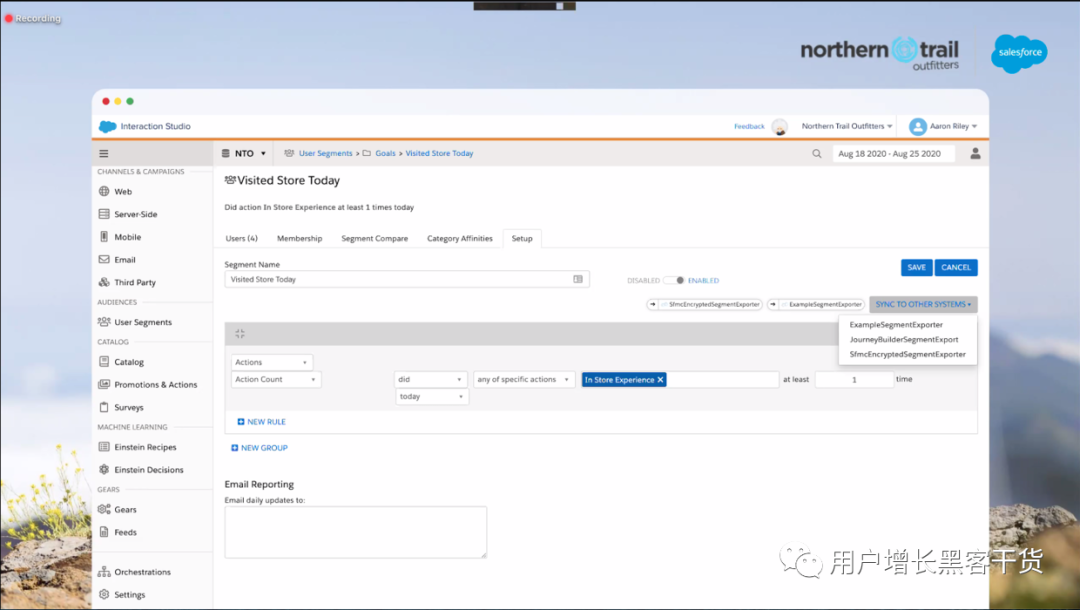Image resolution: width=1080 pixels, height=610 pixels.
Task: Remove the In Store Experience tag
Action: coord(661,379)
